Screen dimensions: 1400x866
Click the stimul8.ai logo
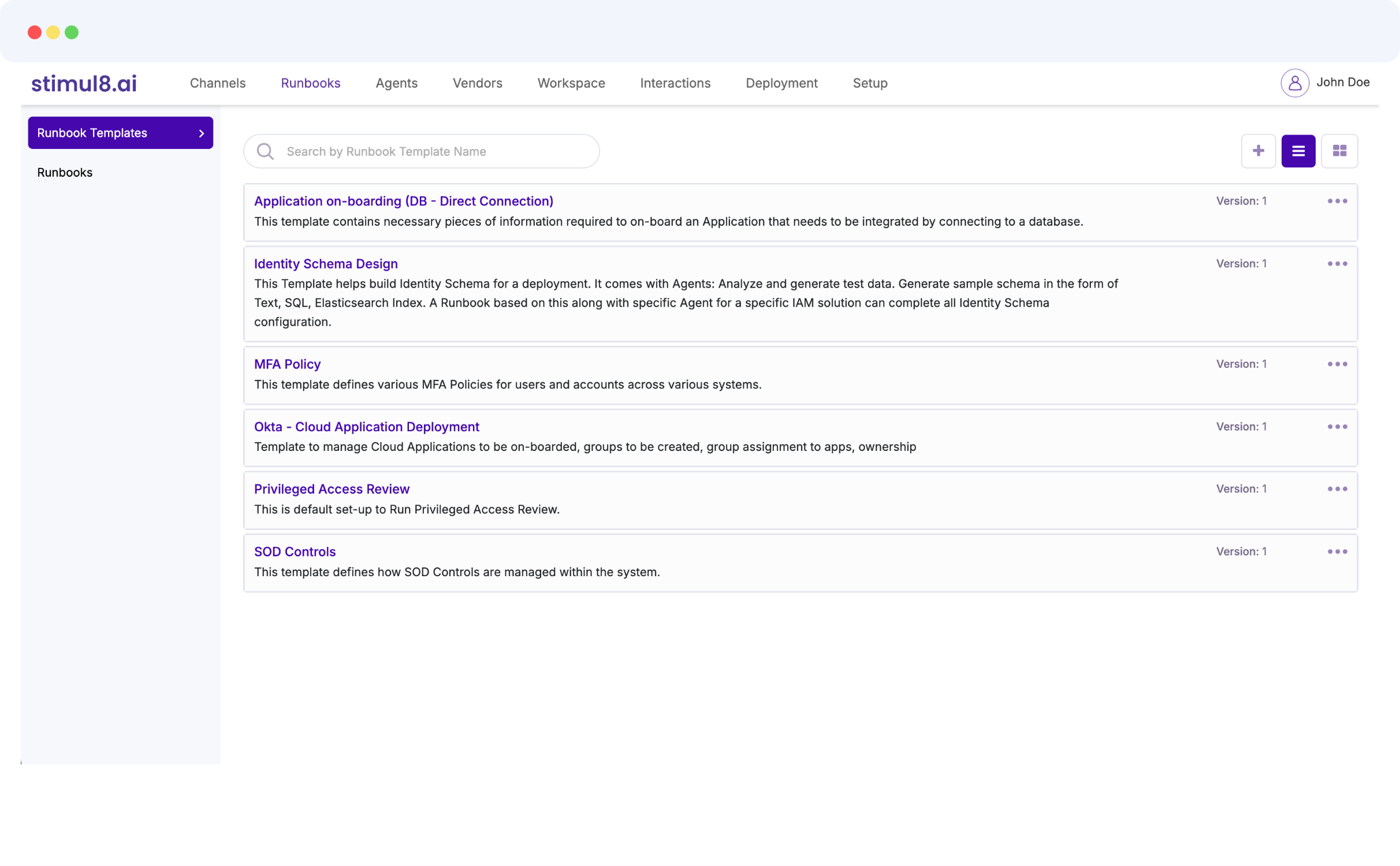[84, 84]
